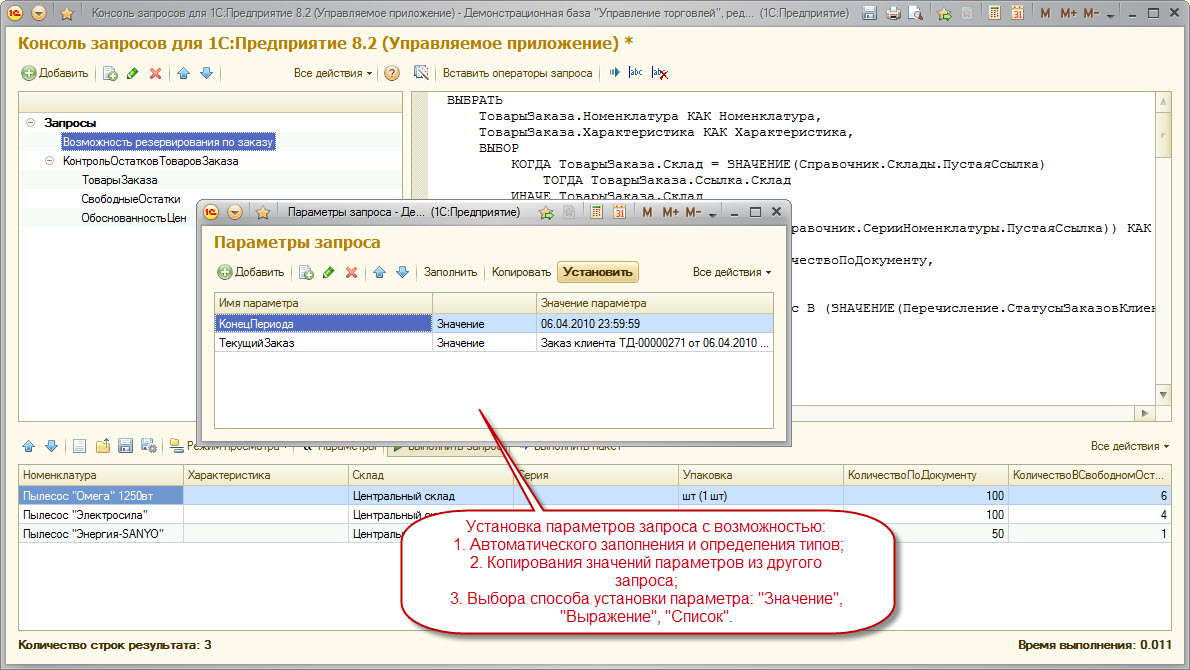Collapse the Запросы tree node

31,122
